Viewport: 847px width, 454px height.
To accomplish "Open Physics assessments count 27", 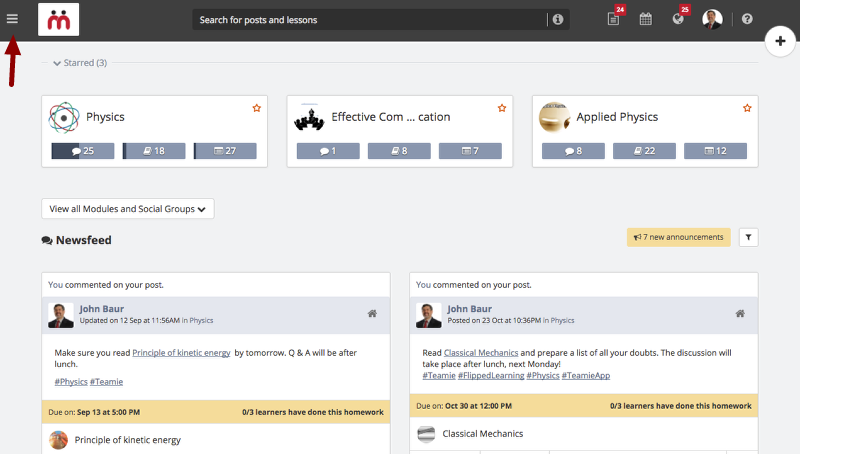I will 225,151.
